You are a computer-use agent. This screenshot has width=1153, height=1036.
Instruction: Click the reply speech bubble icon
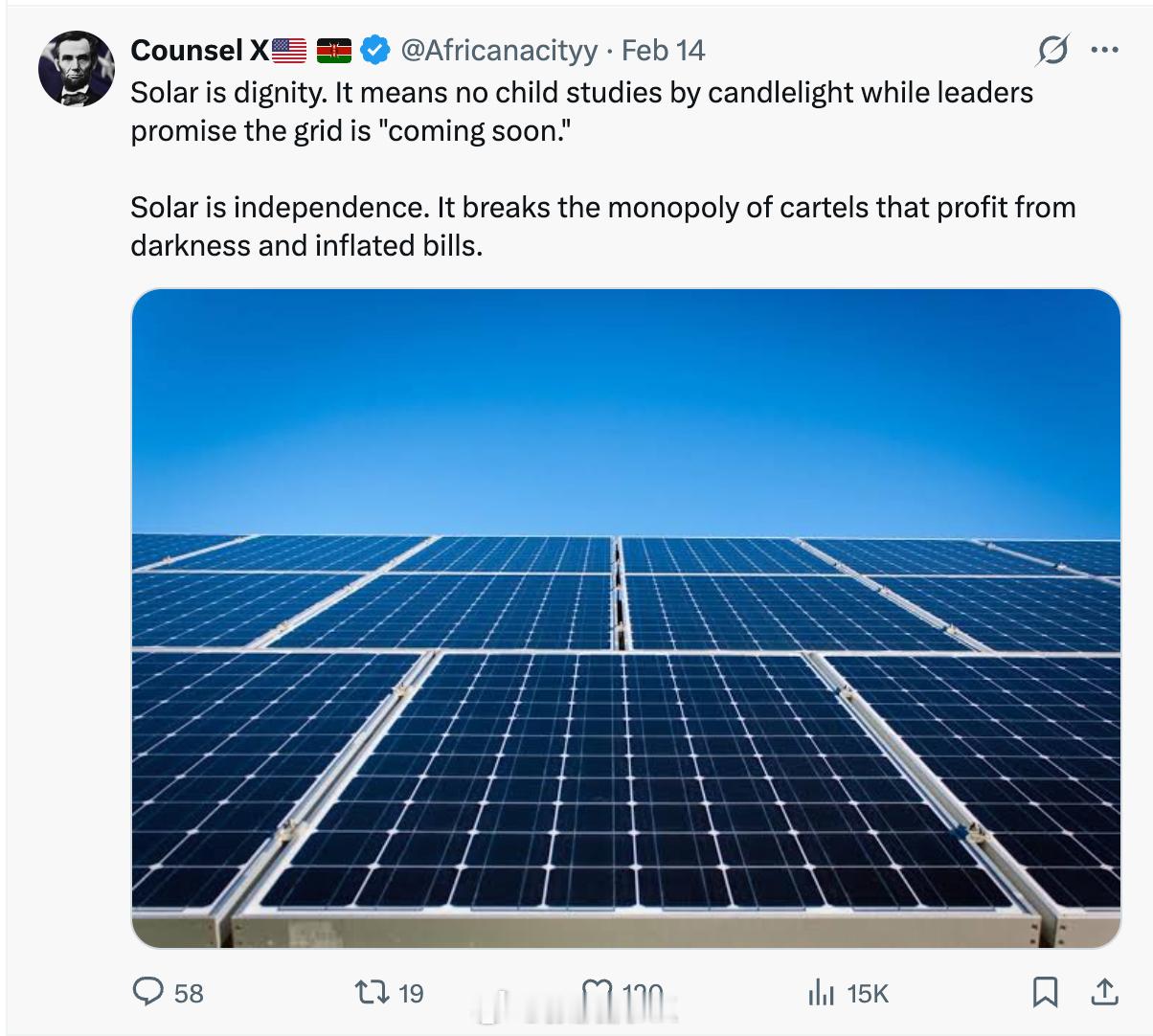(147, 992)
